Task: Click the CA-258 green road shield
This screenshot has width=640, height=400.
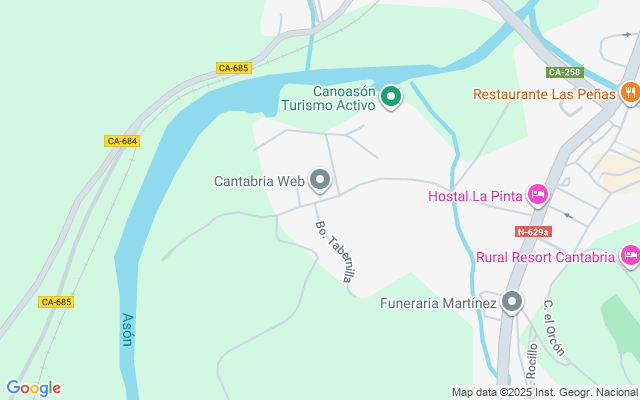Action: point(565,72)
